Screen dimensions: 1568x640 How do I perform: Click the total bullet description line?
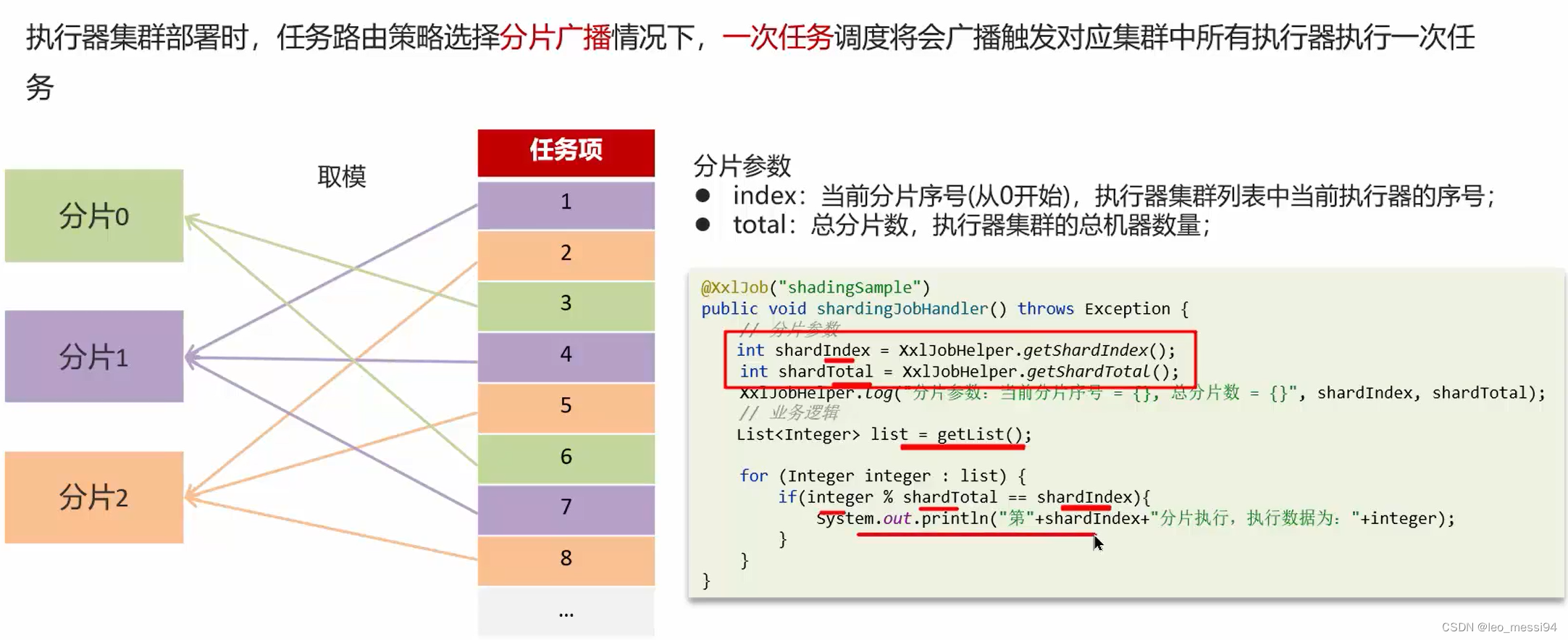coord(971,225)
